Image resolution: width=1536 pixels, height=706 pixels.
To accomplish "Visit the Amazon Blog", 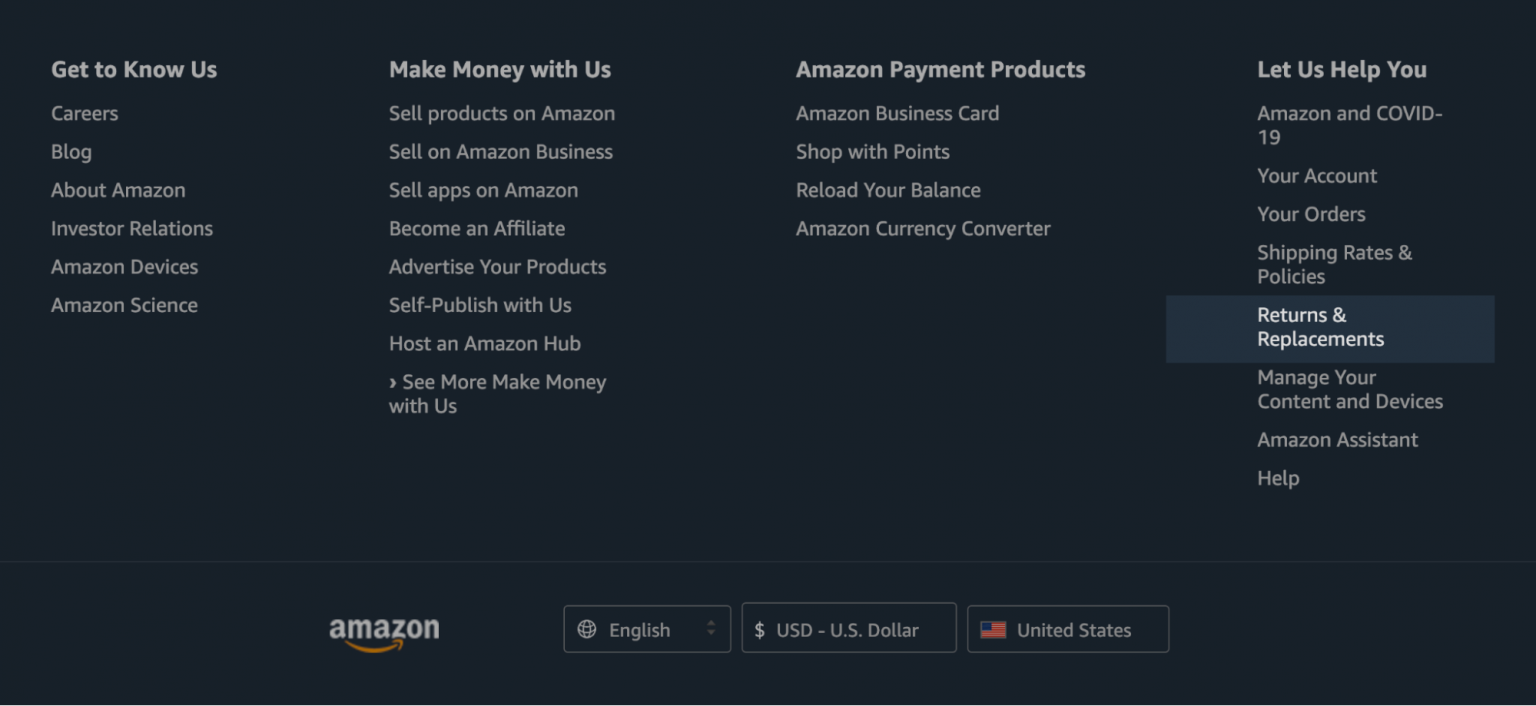I will (x=71, y=152).
